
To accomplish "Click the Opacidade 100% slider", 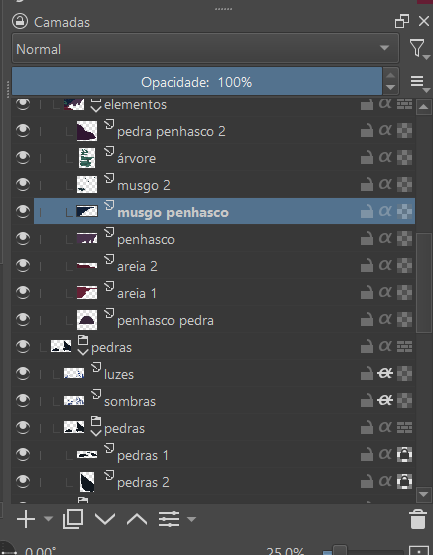I will 197,81.
